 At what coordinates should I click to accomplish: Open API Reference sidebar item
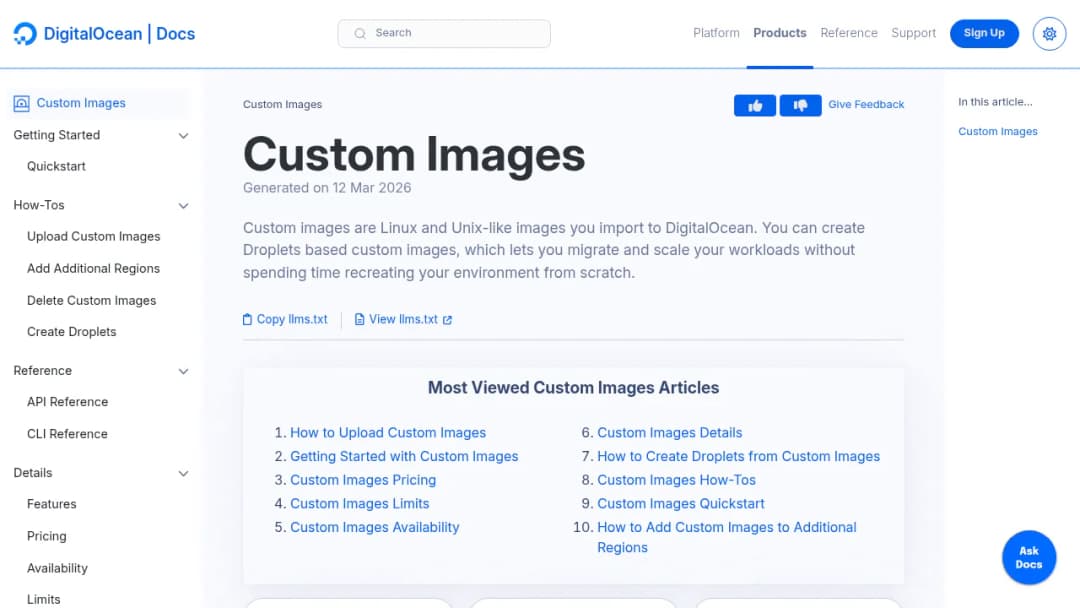tap(68, 402)
